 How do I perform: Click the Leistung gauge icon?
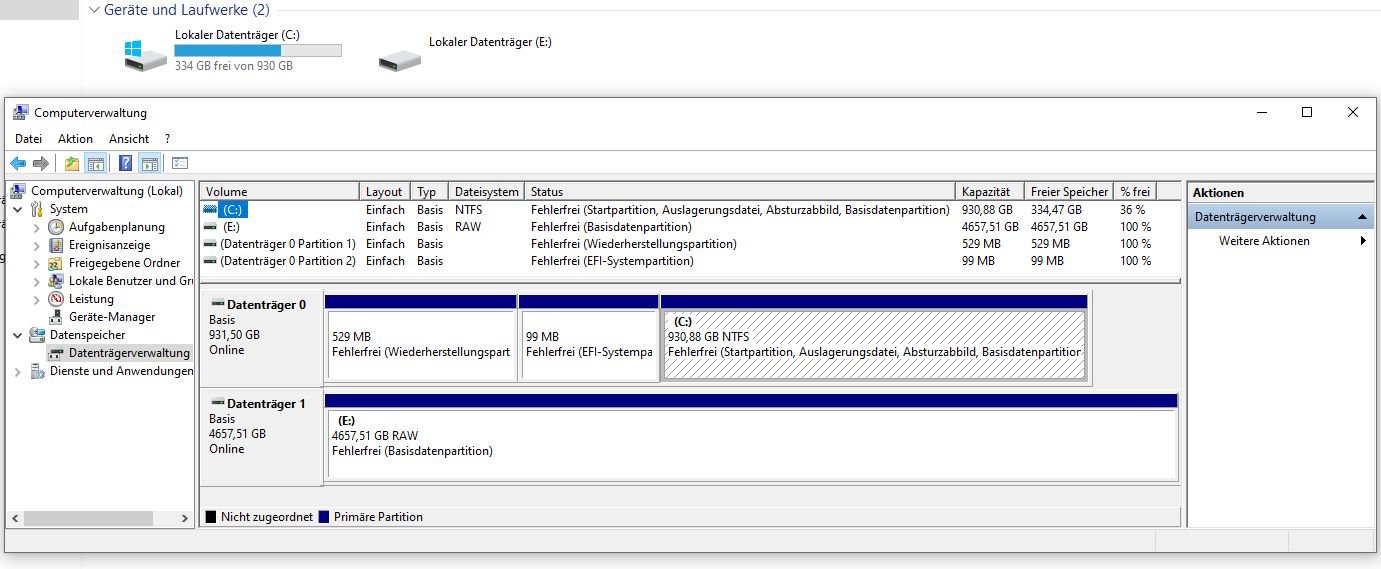coord(57,299)
